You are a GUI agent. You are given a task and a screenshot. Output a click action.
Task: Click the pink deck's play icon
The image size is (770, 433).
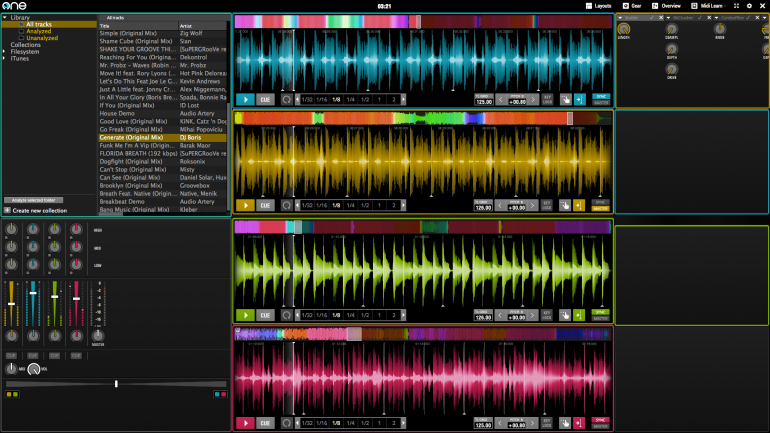245,424
